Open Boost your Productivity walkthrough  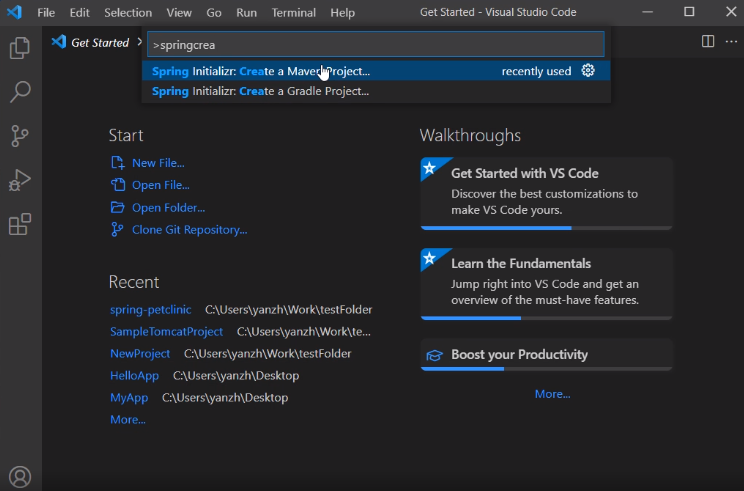coord(546,354)
